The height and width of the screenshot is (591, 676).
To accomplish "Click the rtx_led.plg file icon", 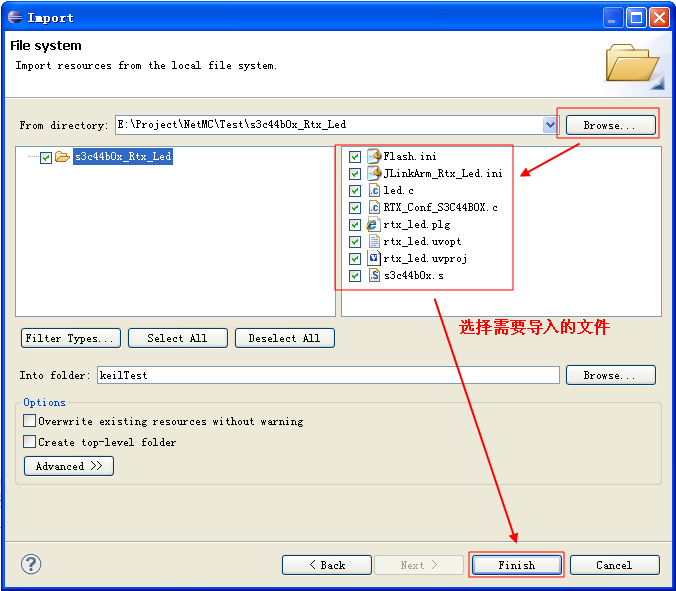I will pyautogui.click(x=372, y=224).
